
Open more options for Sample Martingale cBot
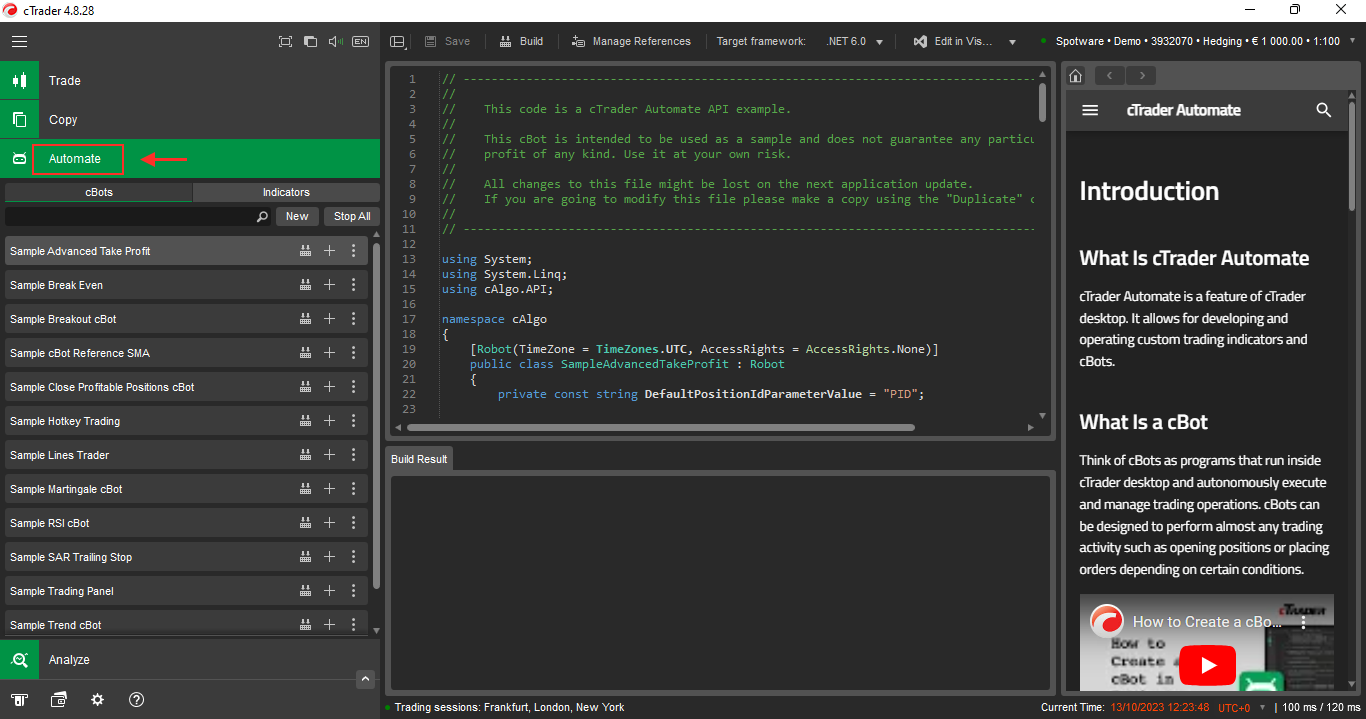pos(353,489)
